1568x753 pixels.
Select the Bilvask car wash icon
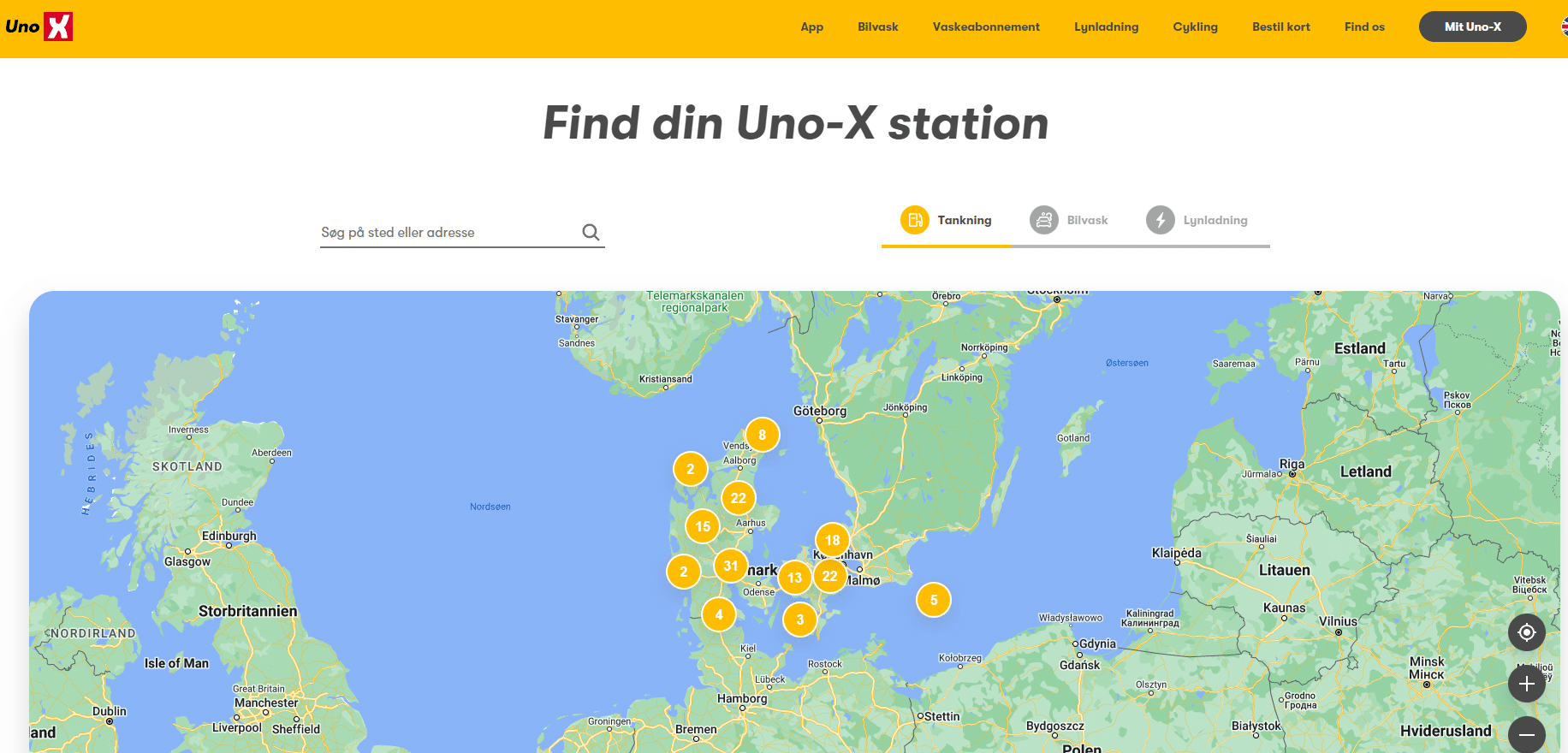pos(1044,220)
